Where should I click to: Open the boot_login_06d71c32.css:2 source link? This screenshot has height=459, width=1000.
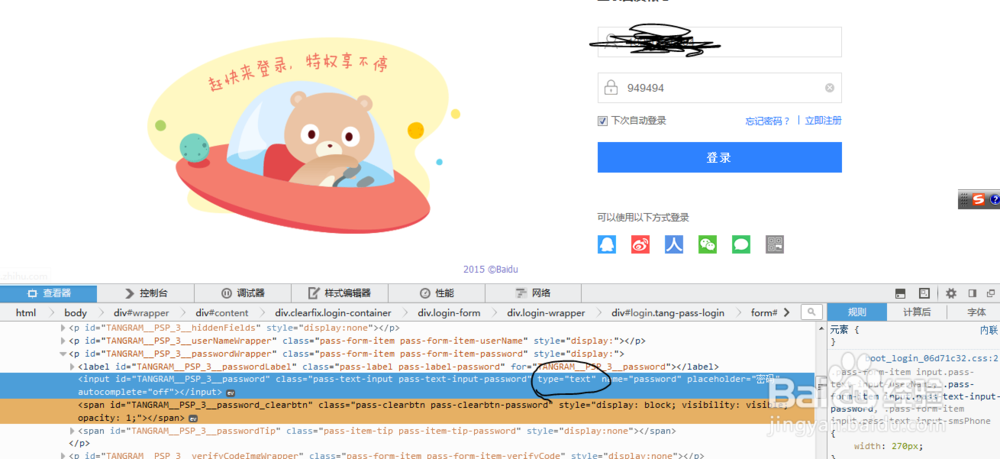click(x=930, y=359)
